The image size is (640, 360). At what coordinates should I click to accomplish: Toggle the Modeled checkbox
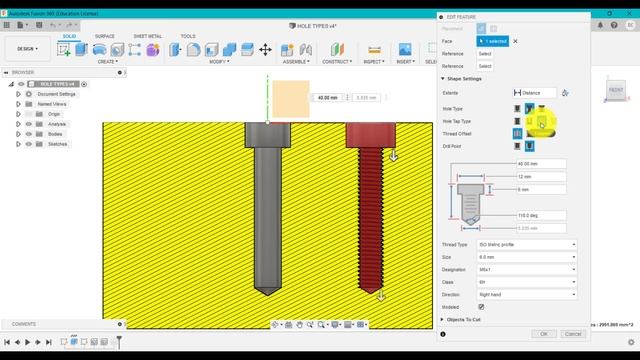point(481,307)
